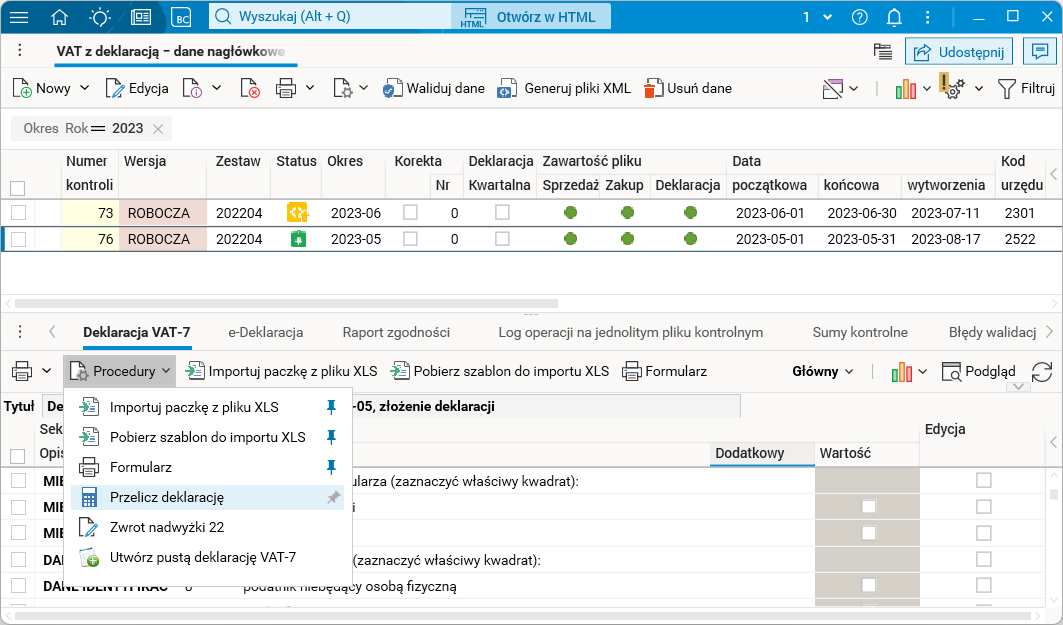Click the upper table horizontal scrollbar
1063x625 pixels.
pos(286,304)
